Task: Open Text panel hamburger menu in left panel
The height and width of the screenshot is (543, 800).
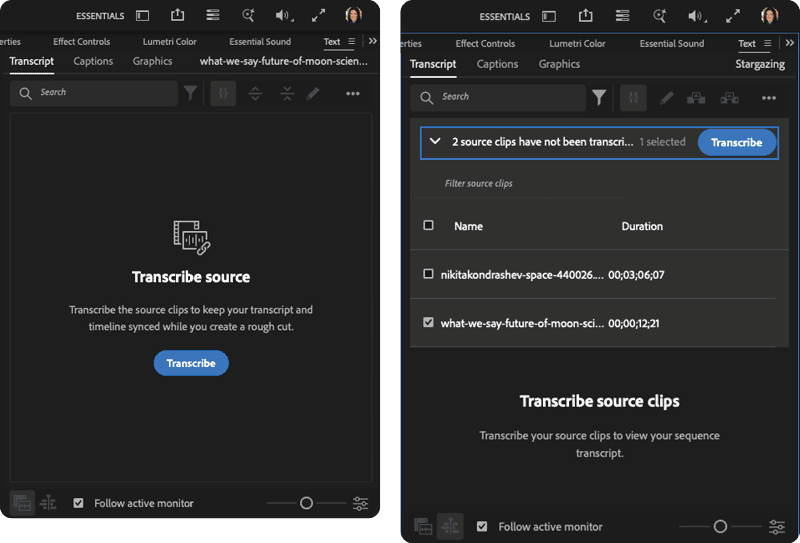Action: point(352,41)
